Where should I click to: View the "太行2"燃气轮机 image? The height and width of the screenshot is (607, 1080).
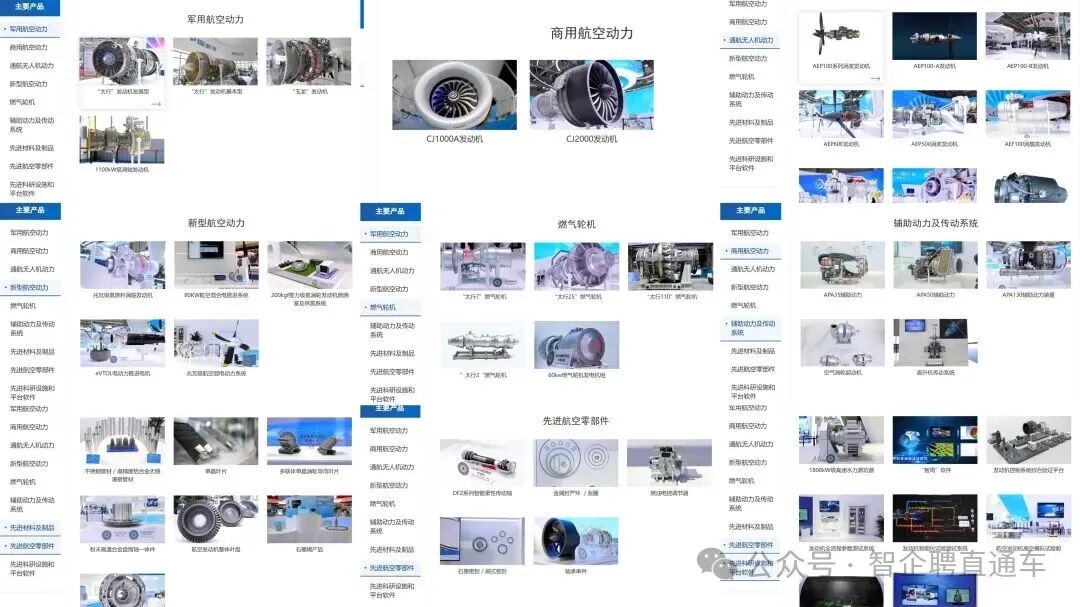[x=483, y=344]
